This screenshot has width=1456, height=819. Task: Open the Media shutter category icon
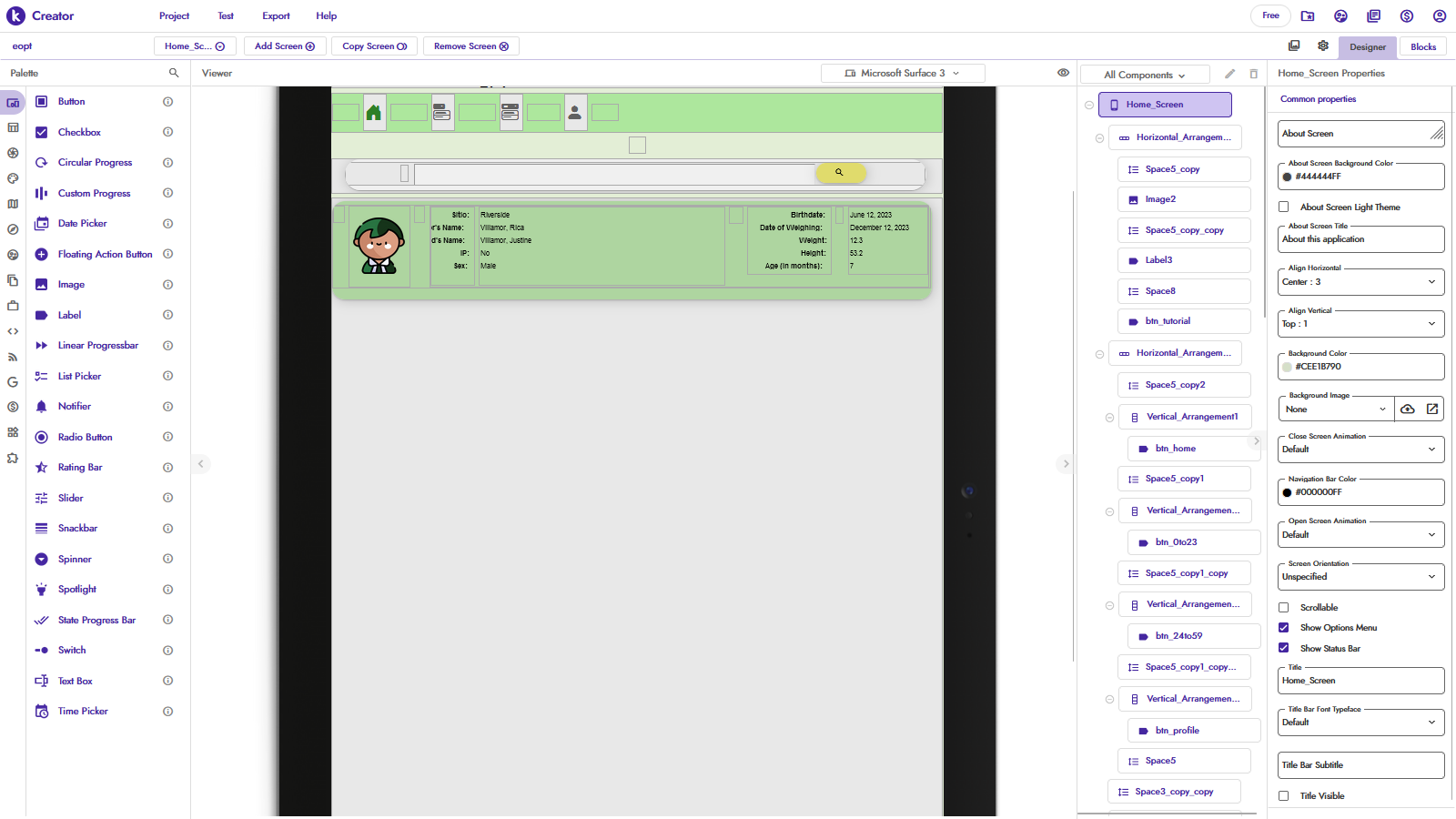point(13,153)
